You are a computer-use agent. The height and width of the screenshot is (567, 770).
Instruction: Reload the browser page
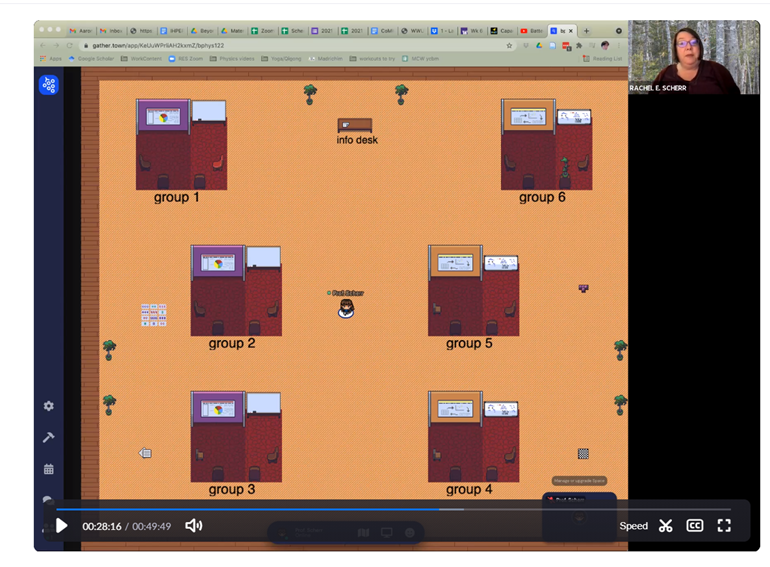tap(69, 45)
